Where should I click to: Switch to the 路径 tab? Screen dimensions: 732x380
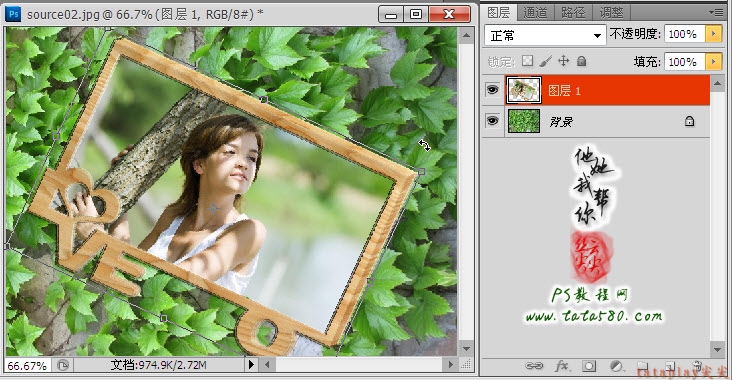(x=573, y=13)
